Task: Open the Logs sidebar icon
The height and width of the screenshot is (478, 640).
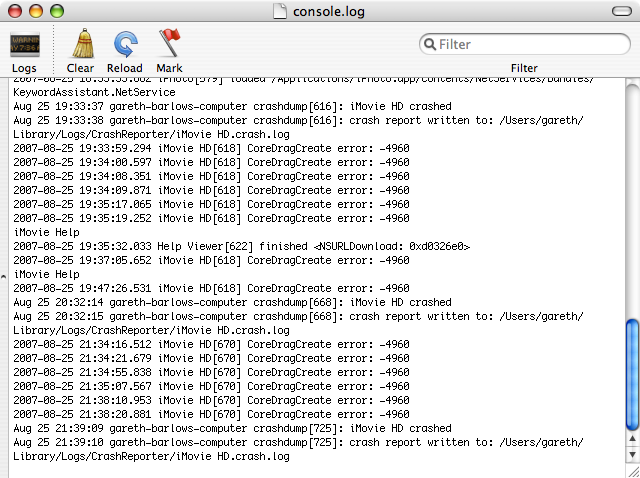Action: click(x=24, y=44)
